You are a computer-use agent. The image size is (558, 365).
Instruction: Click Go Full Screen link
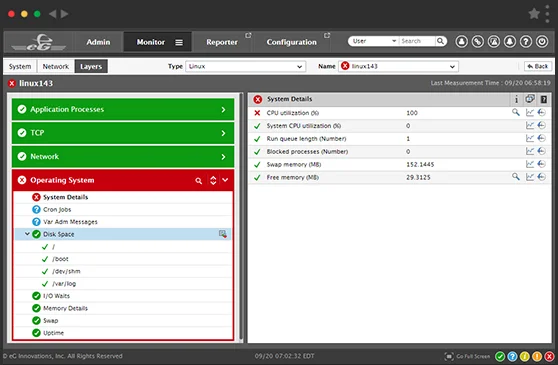point(468,356)
